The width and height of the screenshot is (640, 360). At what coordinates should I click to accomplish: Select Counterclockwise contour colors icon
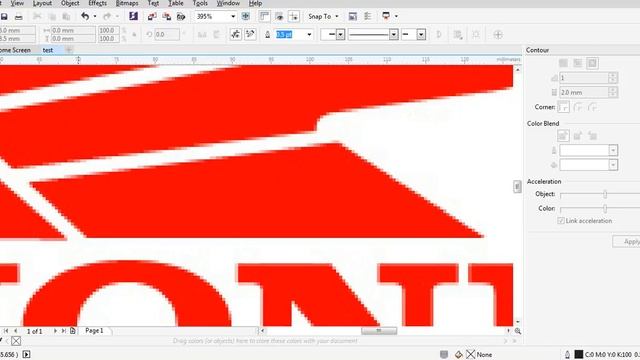coord(593,136)
